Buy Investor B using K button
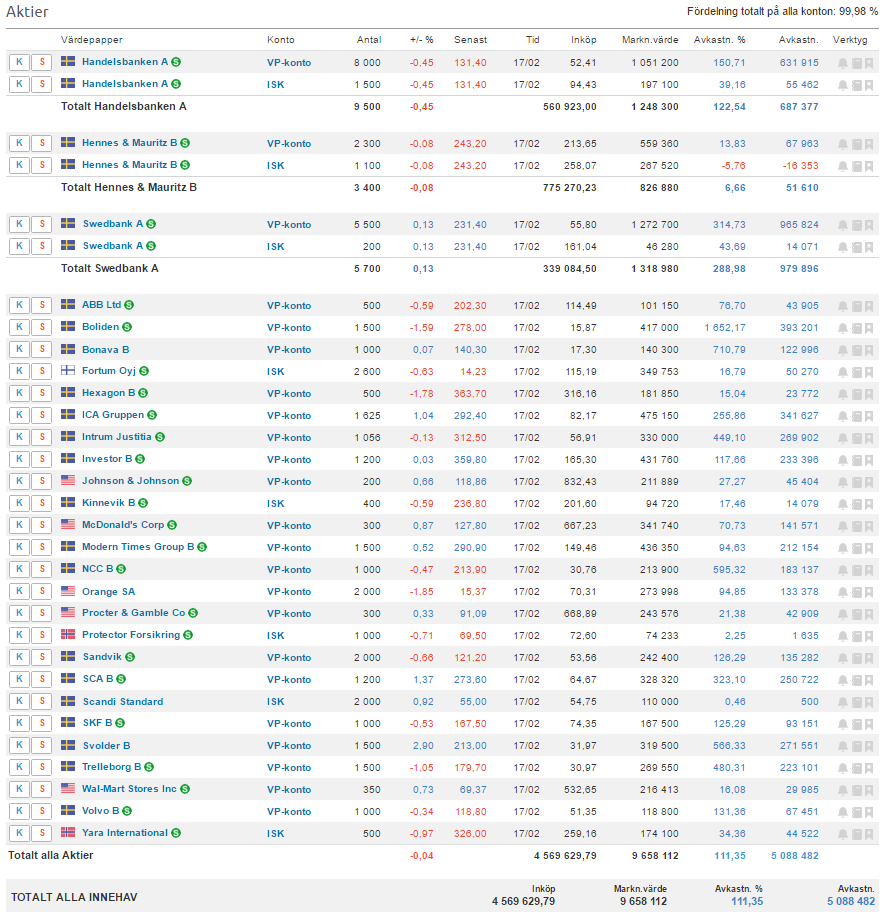Screen dimensions: 891x914 click(19, 459)
